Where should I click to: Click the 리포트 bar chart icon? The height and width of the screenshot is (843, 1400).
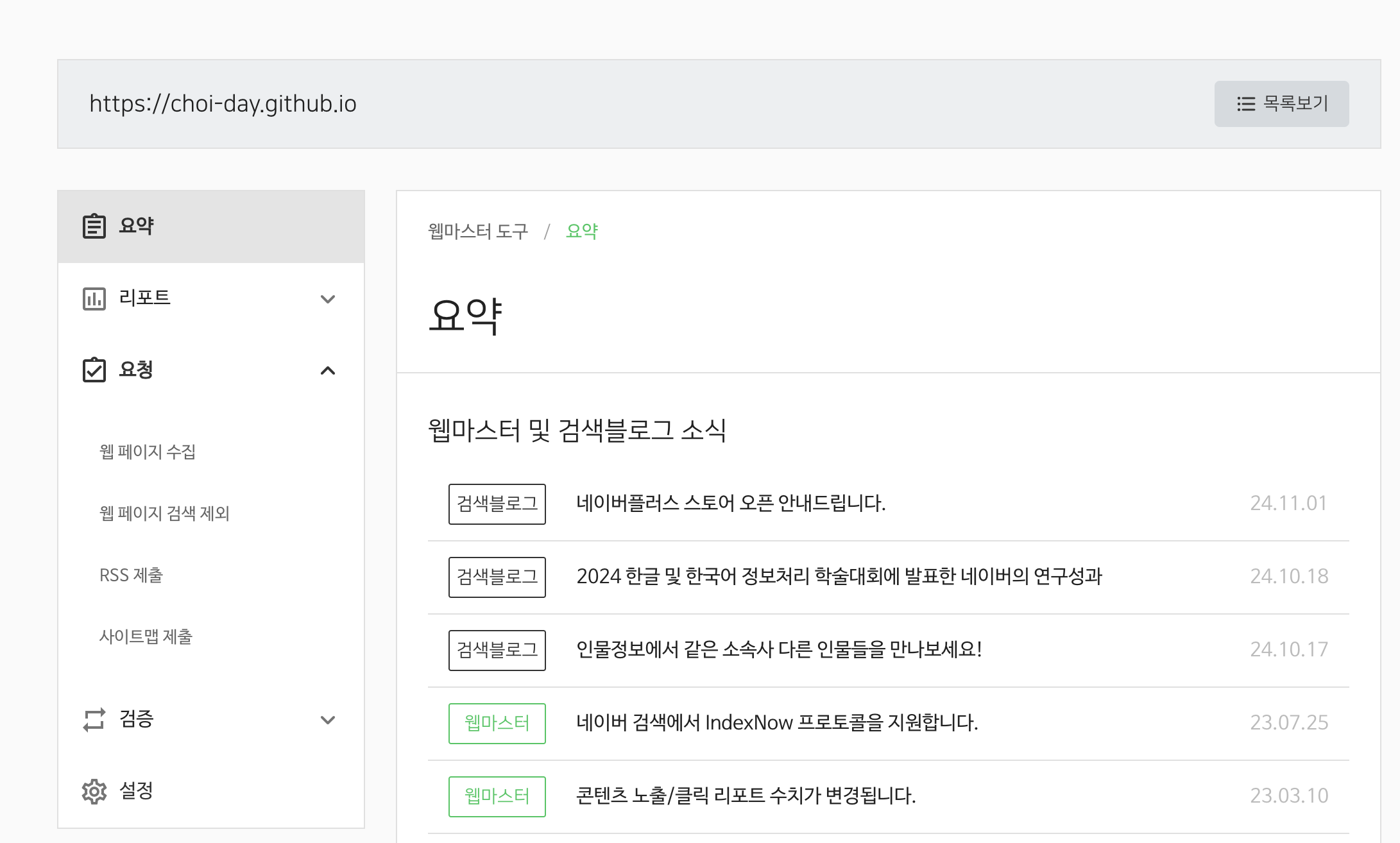pyautogui.click(x=94, y=298)
